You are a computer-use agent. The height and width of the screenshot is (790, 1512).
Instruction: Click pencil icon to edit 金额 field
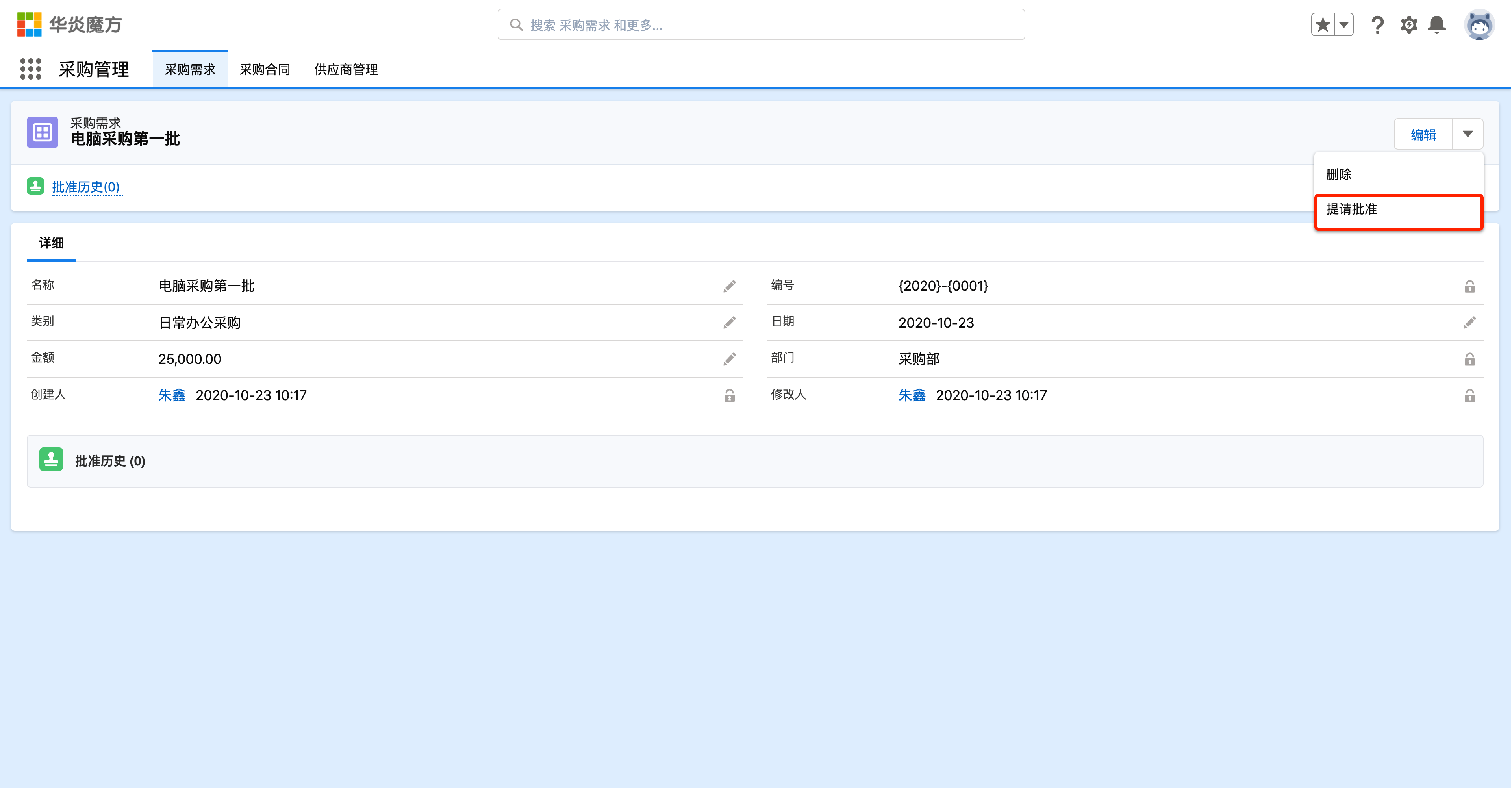[729, 359]
